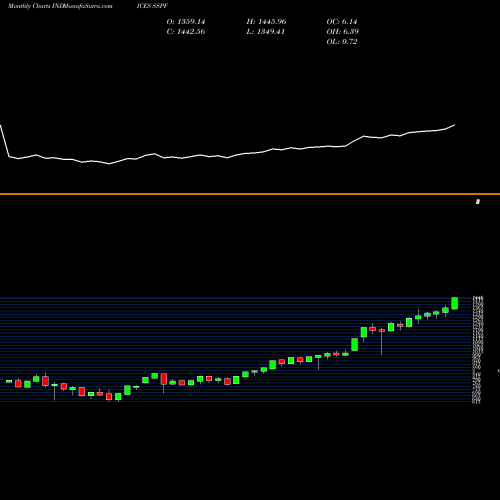Click the ICES SSPF symbol label
The height and width of the screenshot is (500, 500).
pyautogui.click(x=152, y=6)
